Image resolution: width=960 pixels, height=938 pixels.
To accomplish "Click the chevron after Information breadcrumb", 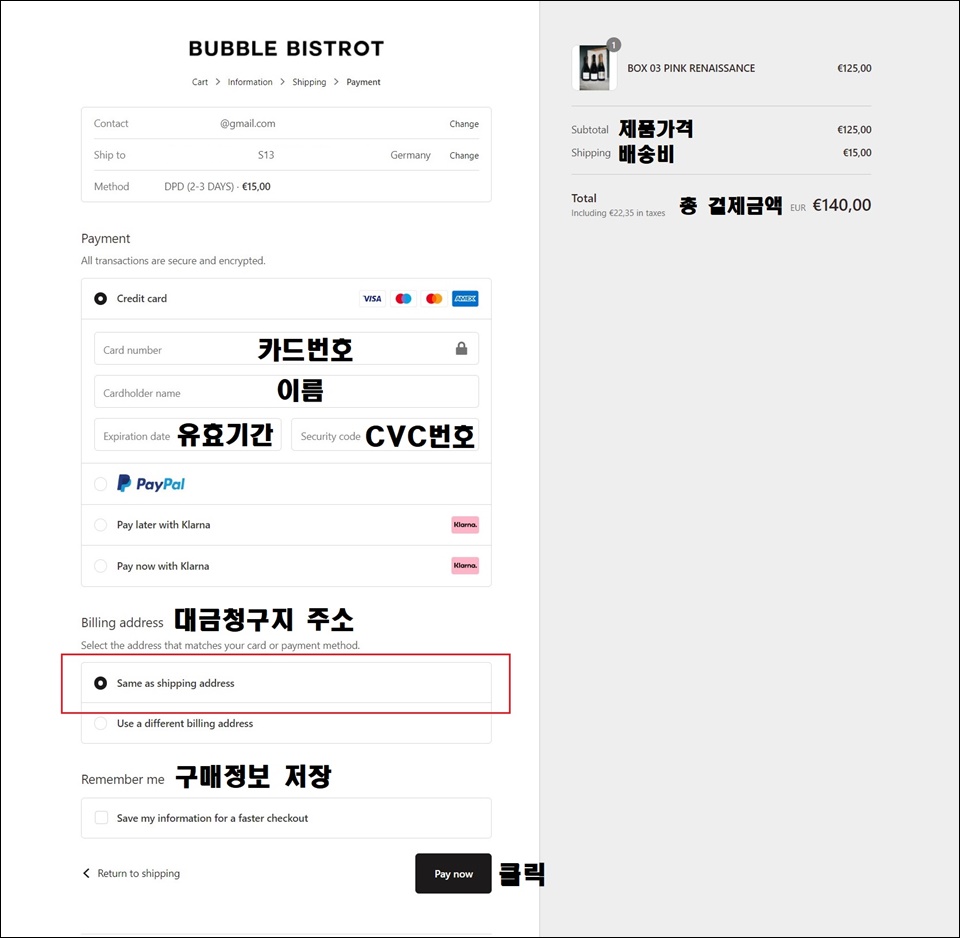I will coord(282,81).
